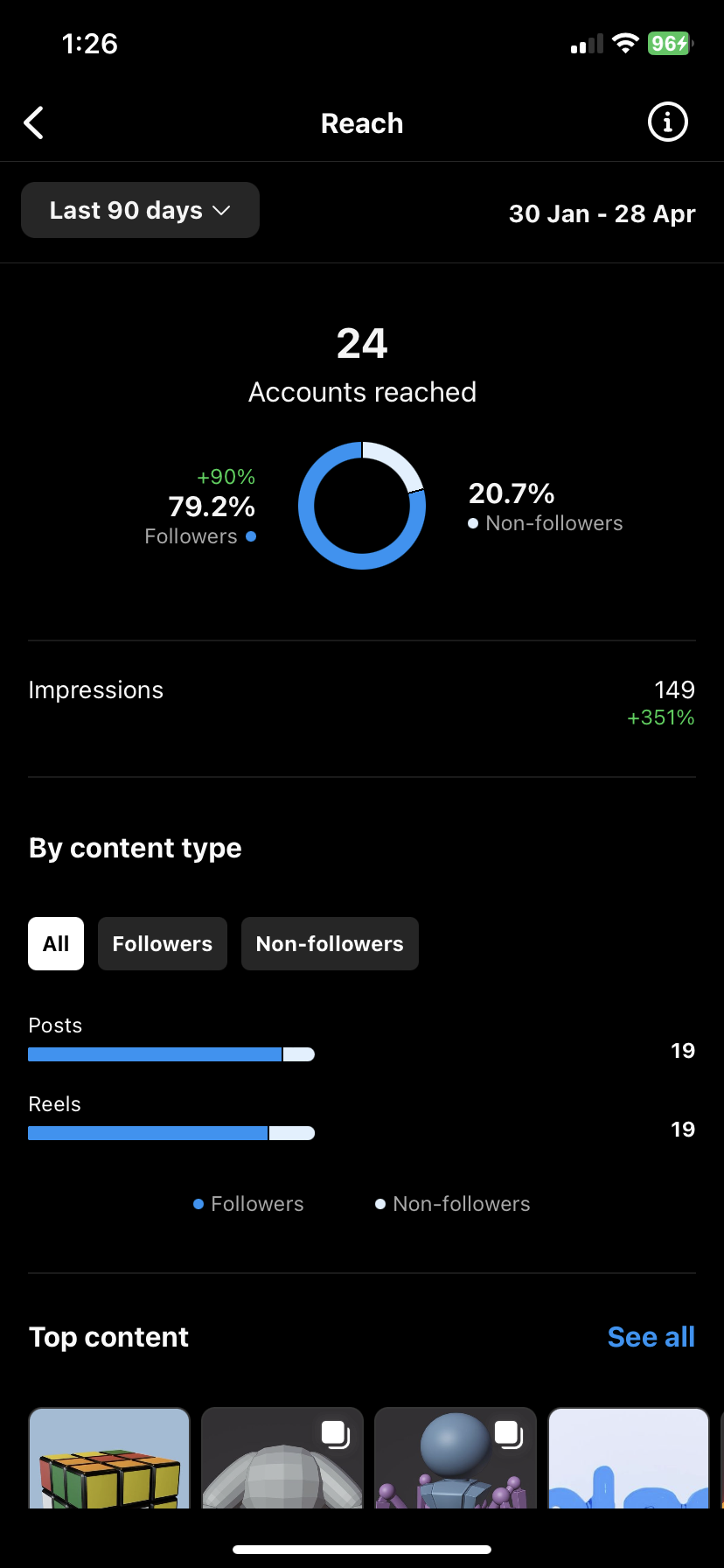Screen dimensions: 724x1568
Task: Open the Last 90 days dropdown
Action: click(x=140, y=210)
